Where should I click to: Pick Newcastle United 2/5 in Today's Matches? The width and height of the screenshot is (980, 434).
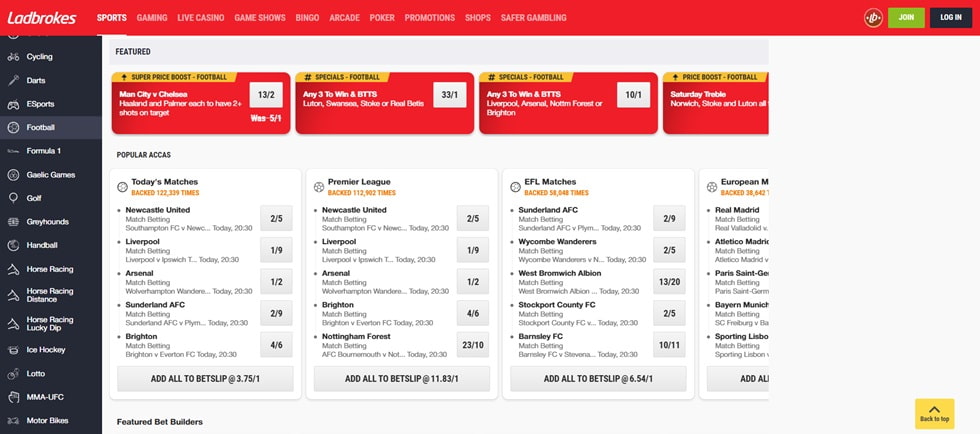click(x=276, y=218)
